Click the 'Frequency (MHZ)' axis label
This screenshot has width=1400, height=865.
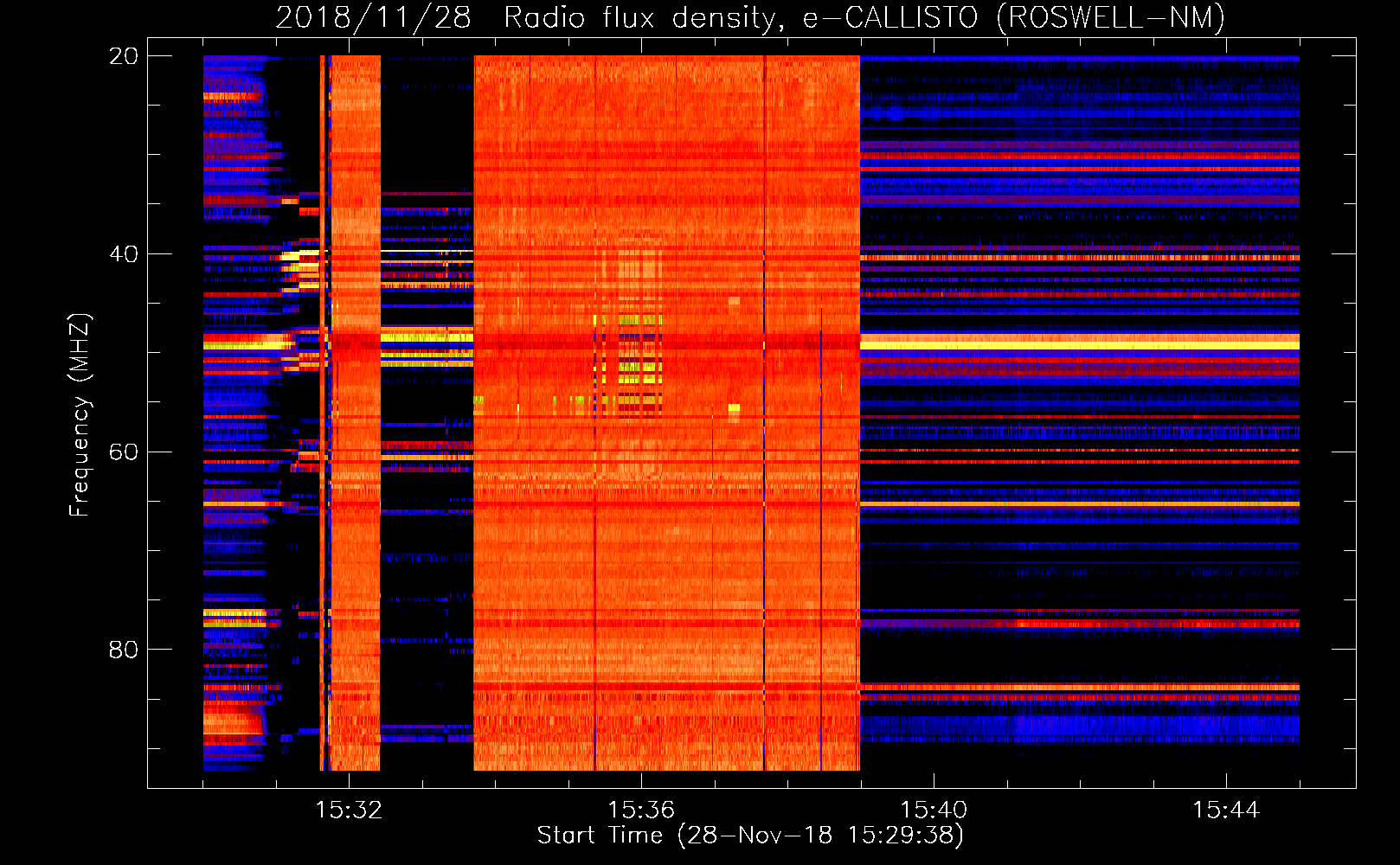[x=80, y=415]
